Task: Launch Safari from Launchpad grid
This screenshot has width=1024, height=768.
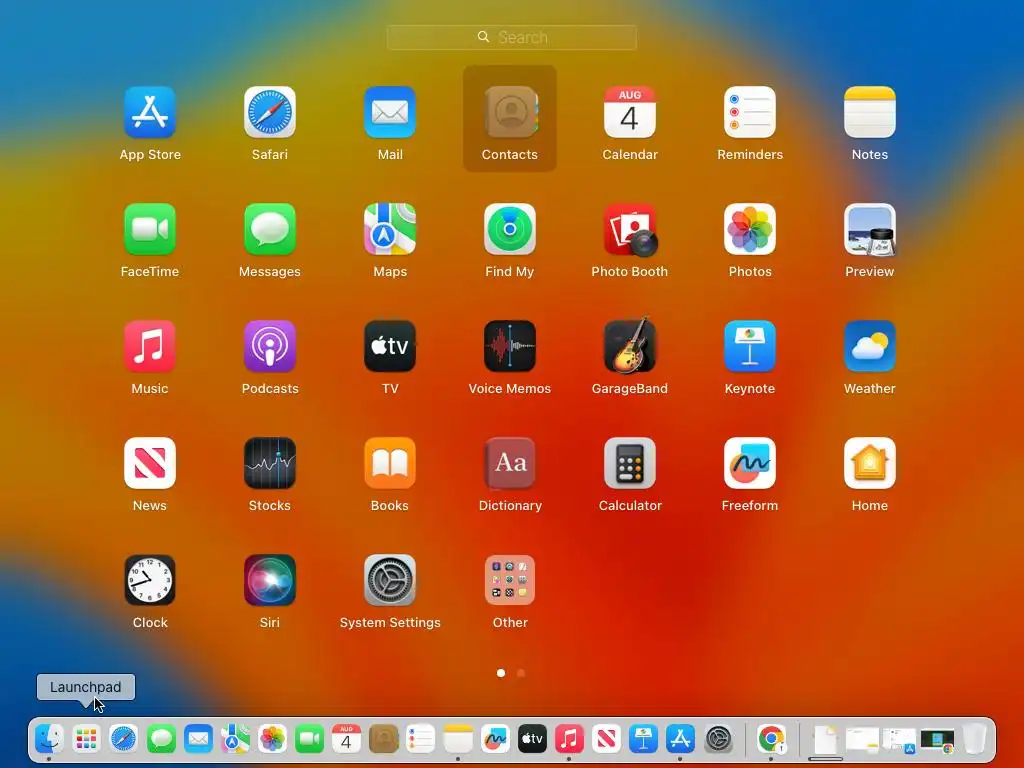Action: pyautogui.click(x=270, y=112)
